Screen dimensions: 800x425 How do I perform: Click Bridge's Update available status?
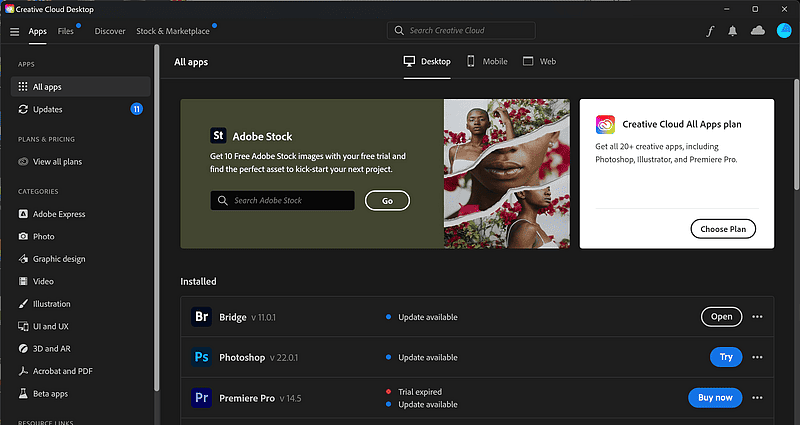pyautogui.click(x=422, y=317)
